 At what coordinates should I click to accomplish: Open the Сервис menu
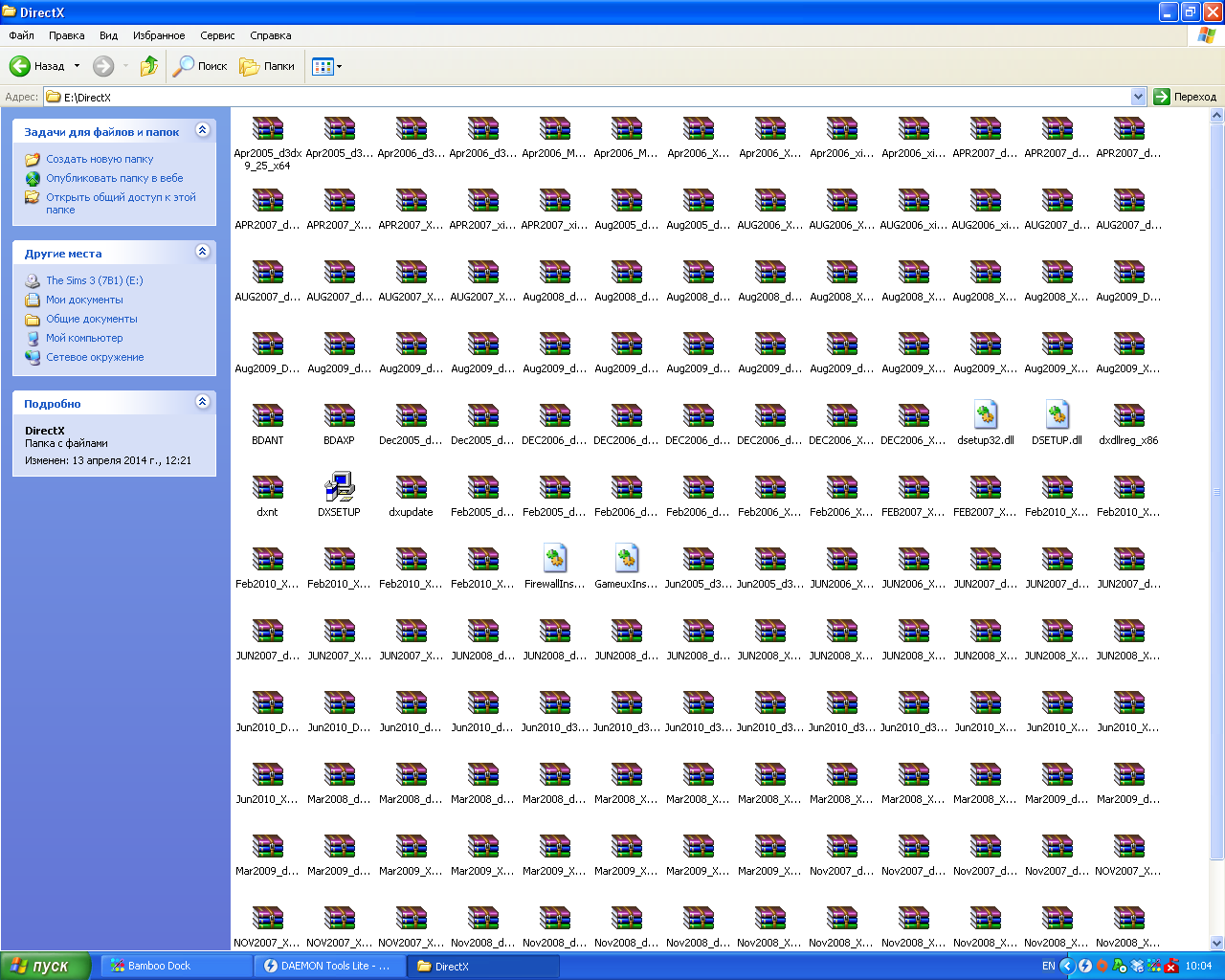pyautogui.click(x=217, y=35)
